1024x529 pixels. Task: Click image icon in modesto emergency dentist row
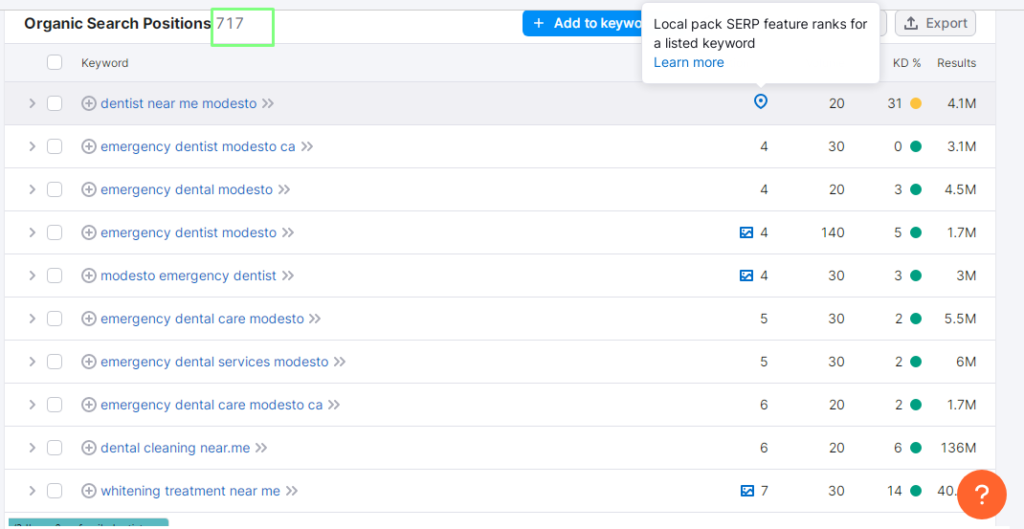click(x=745, y=276)
